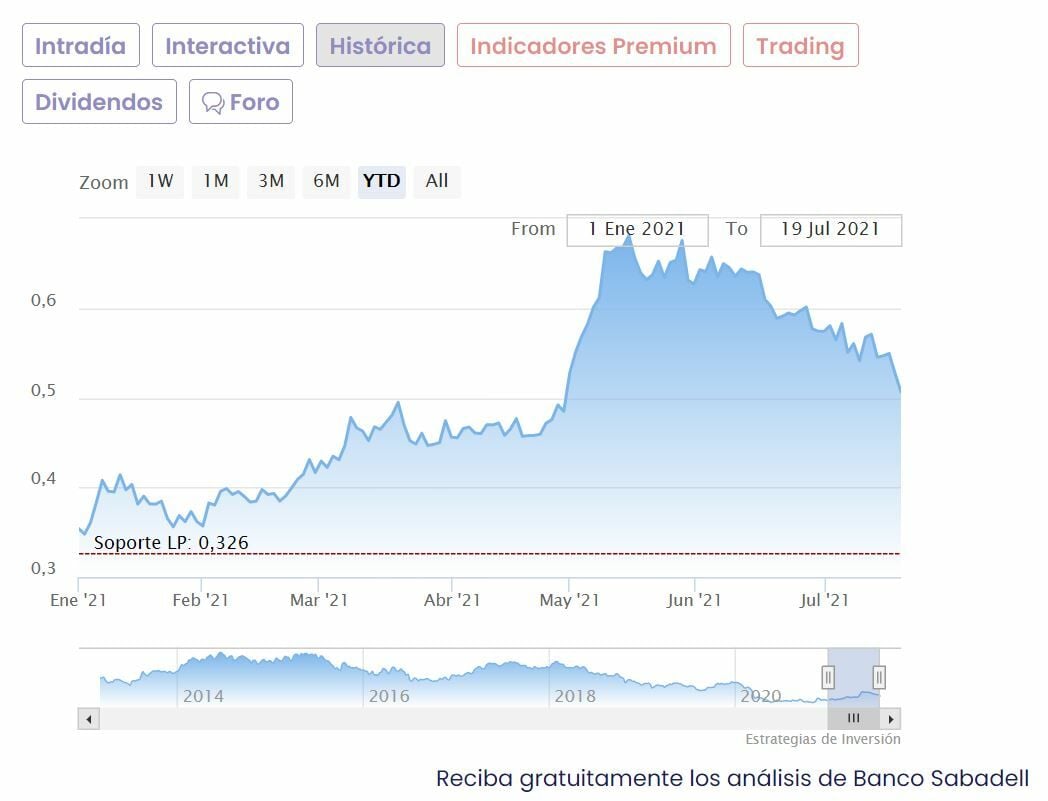Image resolution: width=1048 pixels, height=801 pixels.
Task: Open the Interactiva chart tab
Action: [x=227, y=46]
